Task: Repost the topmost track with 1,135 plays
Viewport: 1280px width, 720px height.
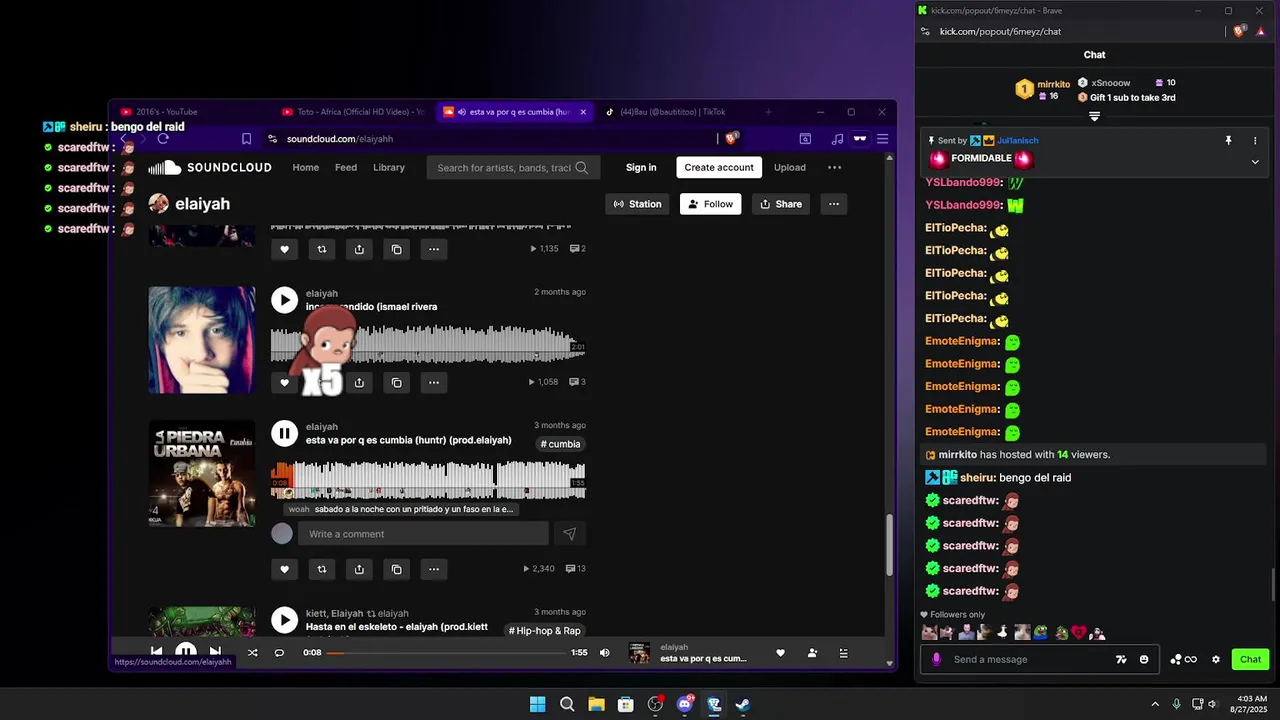Action: tap(321, 249)
